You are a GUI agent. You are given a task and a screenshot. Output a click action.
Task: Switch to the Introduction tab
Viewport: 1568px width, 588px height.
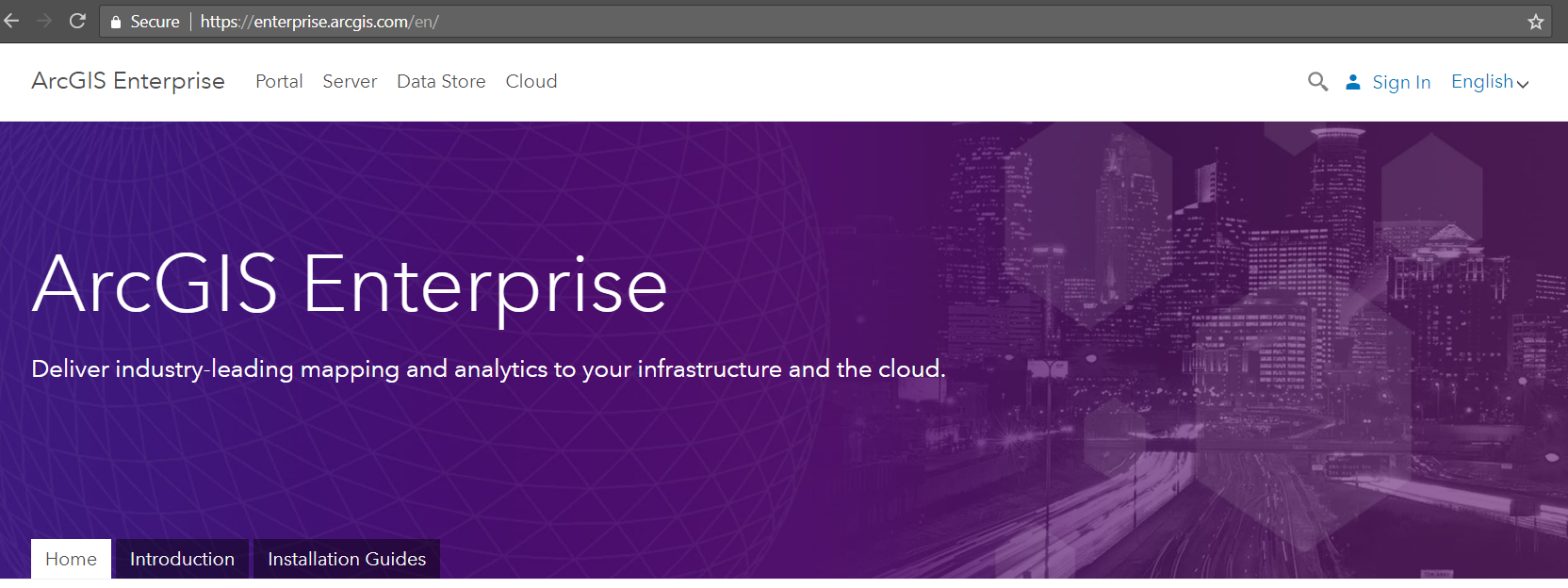point(182,559)
